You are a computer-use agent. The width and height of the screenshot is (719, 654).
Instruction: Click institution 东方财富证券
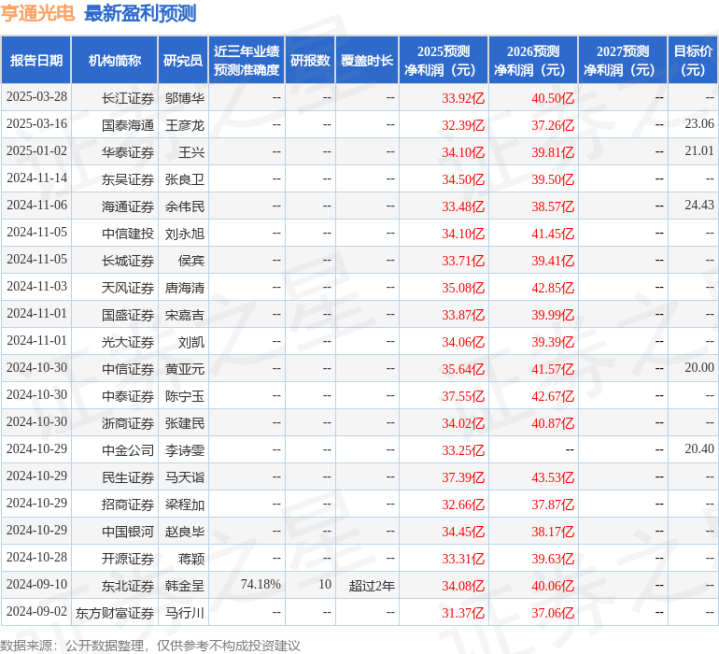(x=115, y=613)
